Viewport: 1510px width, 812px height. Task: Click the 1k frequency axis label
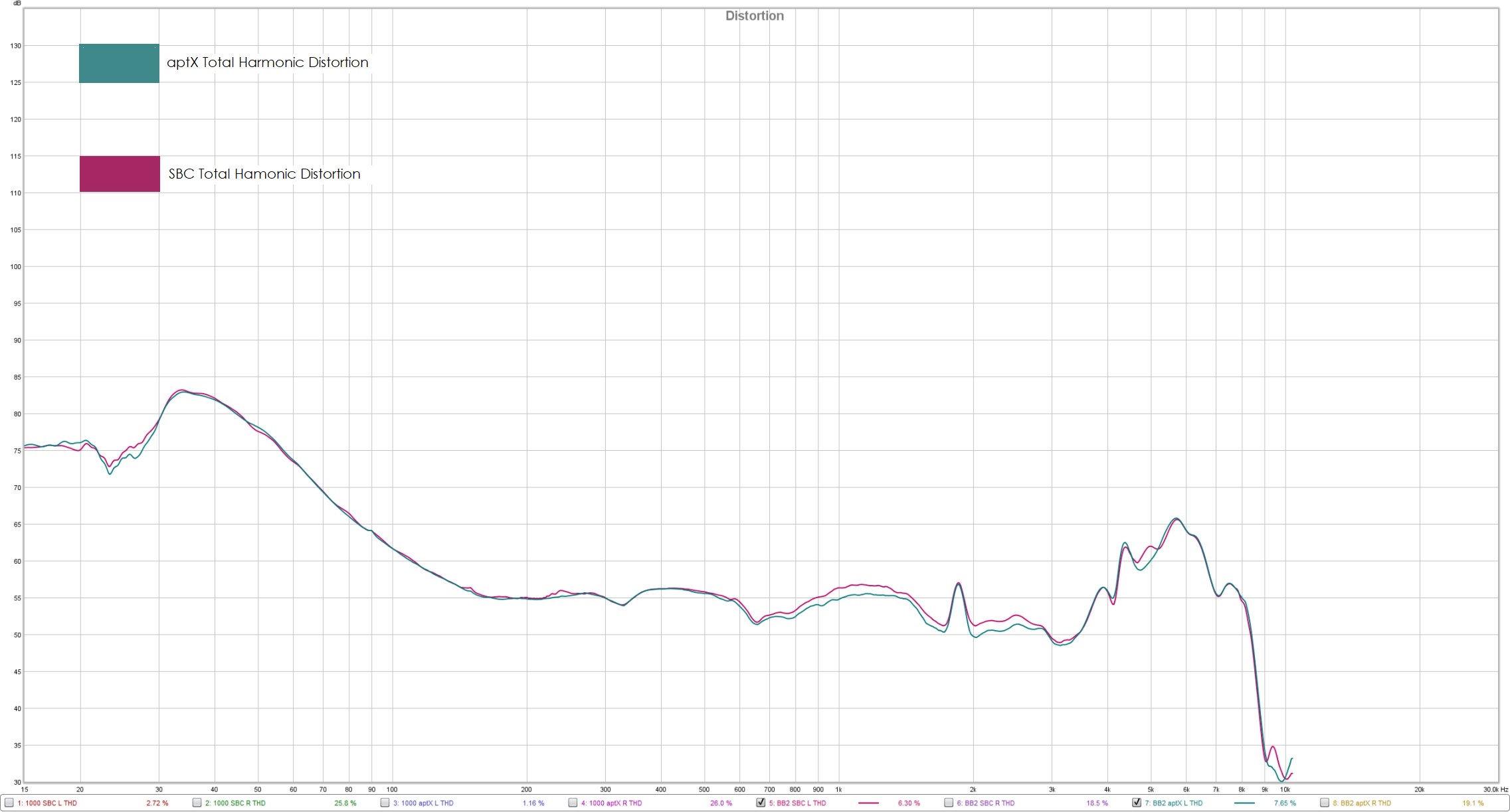point(838,789)
